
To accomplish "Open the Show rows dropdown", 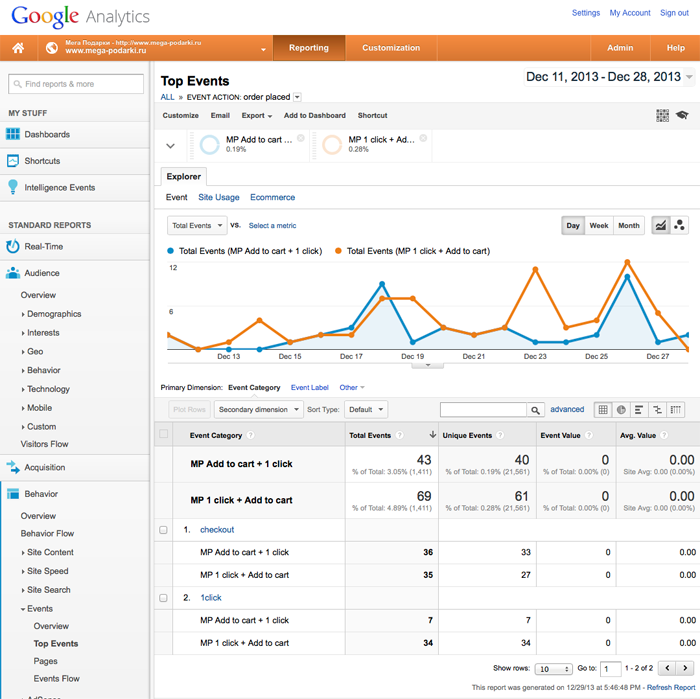I will tap(553, 669).
